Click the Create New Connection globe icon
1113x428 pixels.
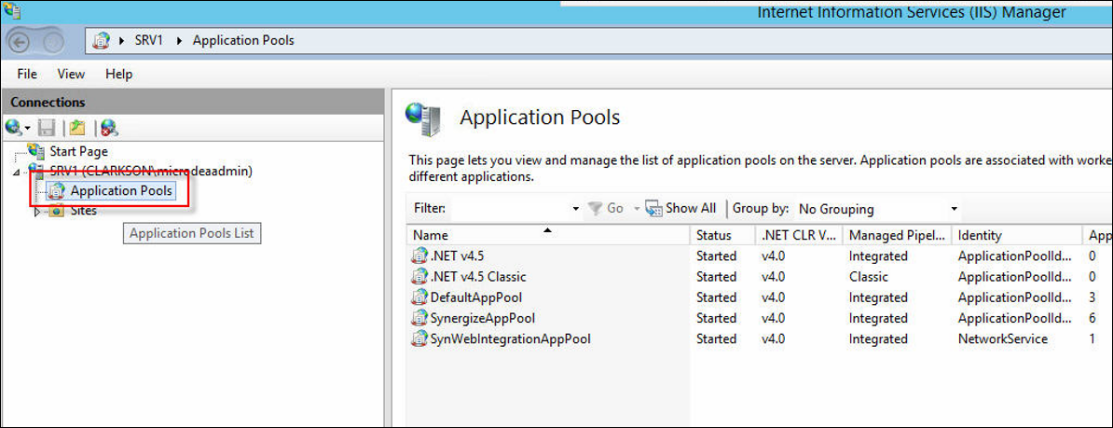point(13,128)
